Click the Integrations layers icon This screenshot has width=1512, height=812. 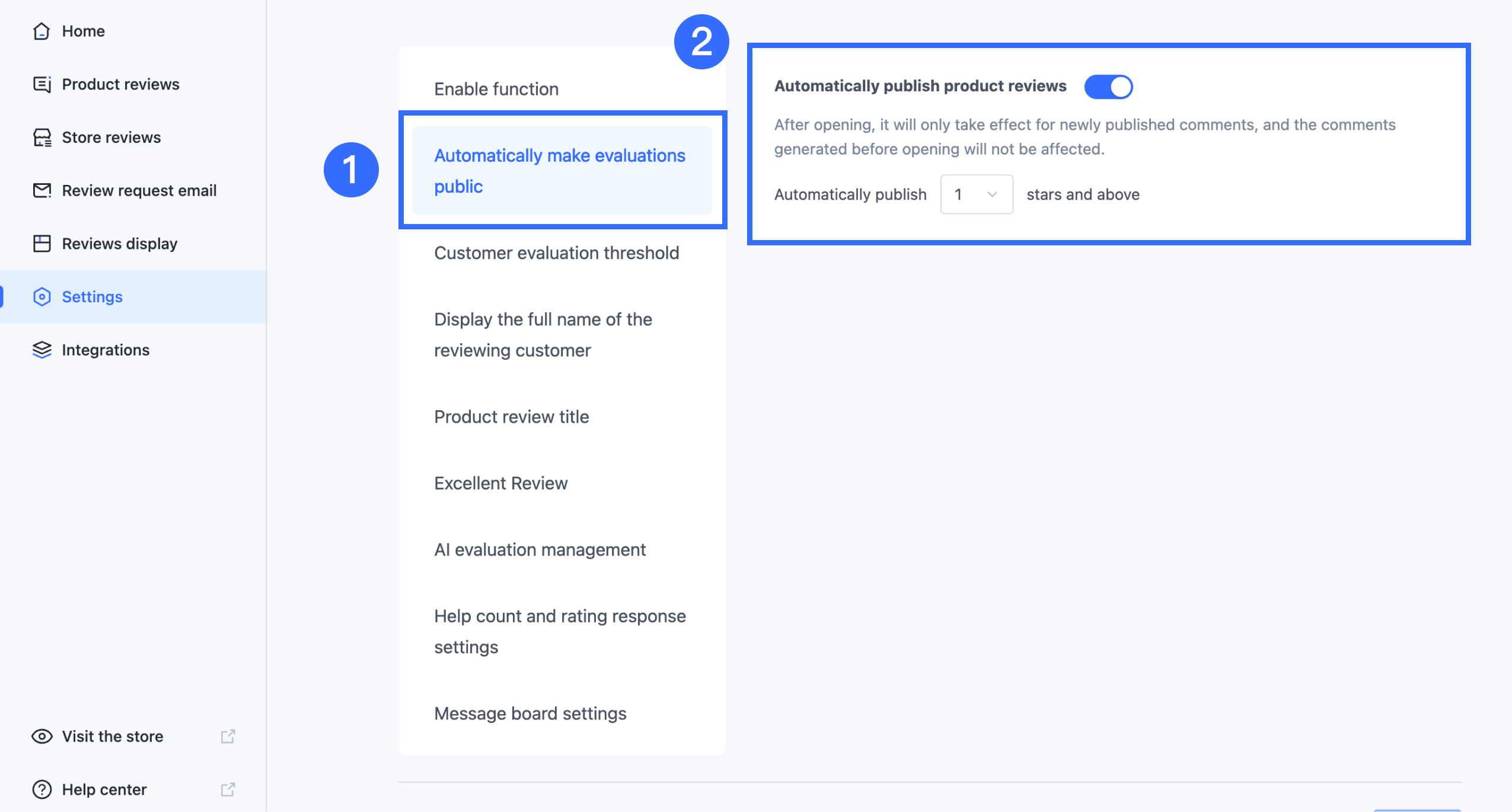[42, 350]
